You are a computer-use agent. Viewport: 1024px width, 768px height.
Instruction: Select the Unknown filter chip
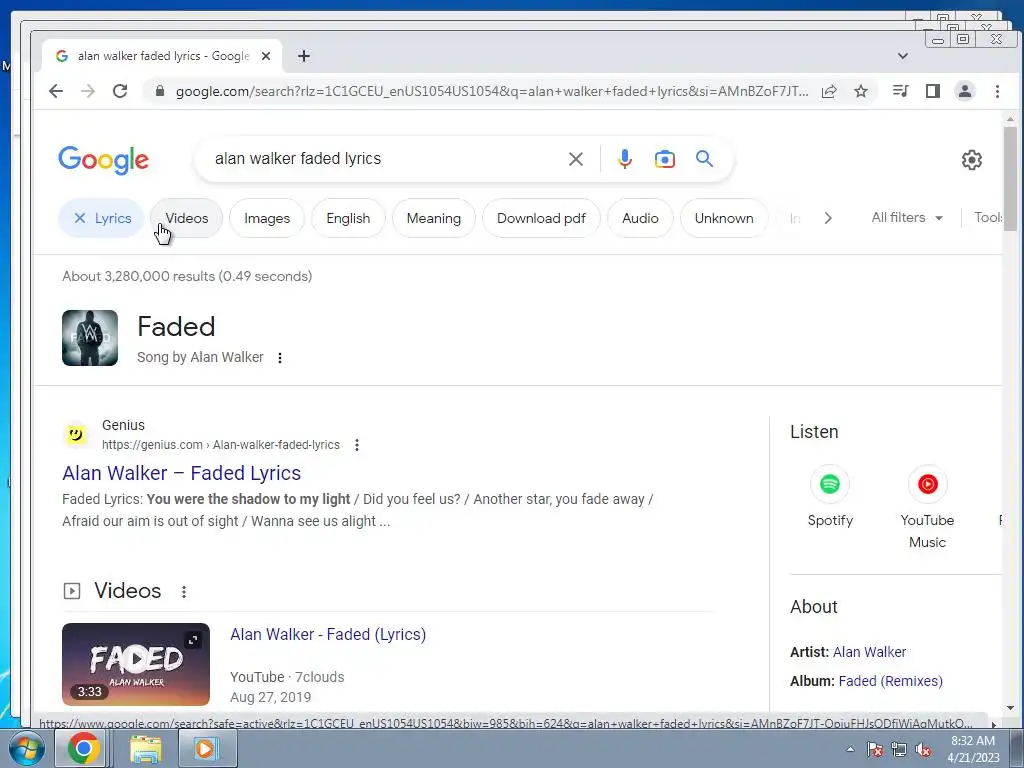pos(724,218)
